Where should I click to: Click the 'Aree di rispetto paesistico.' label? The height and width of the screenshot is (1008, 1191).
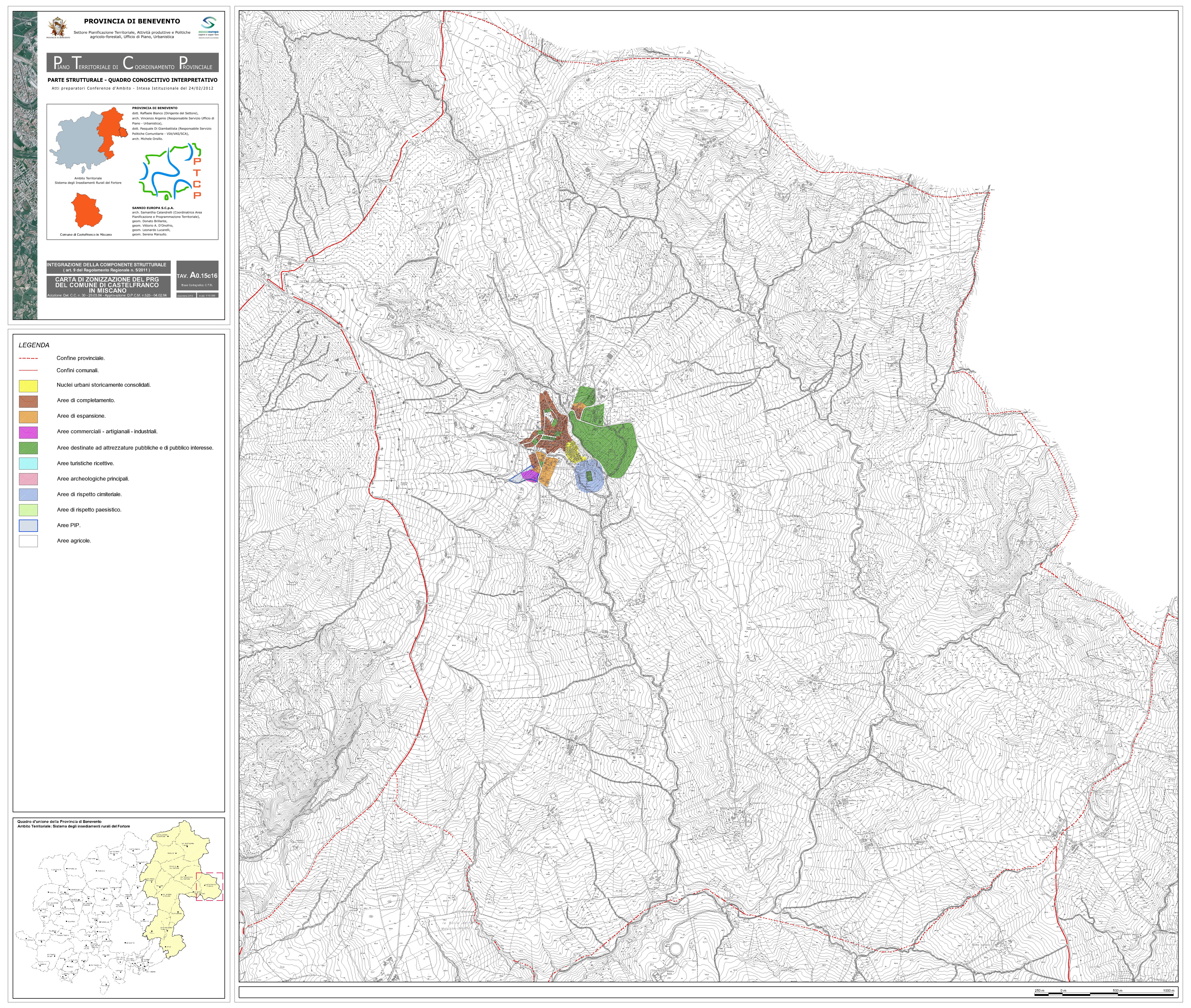pos(89,510)
